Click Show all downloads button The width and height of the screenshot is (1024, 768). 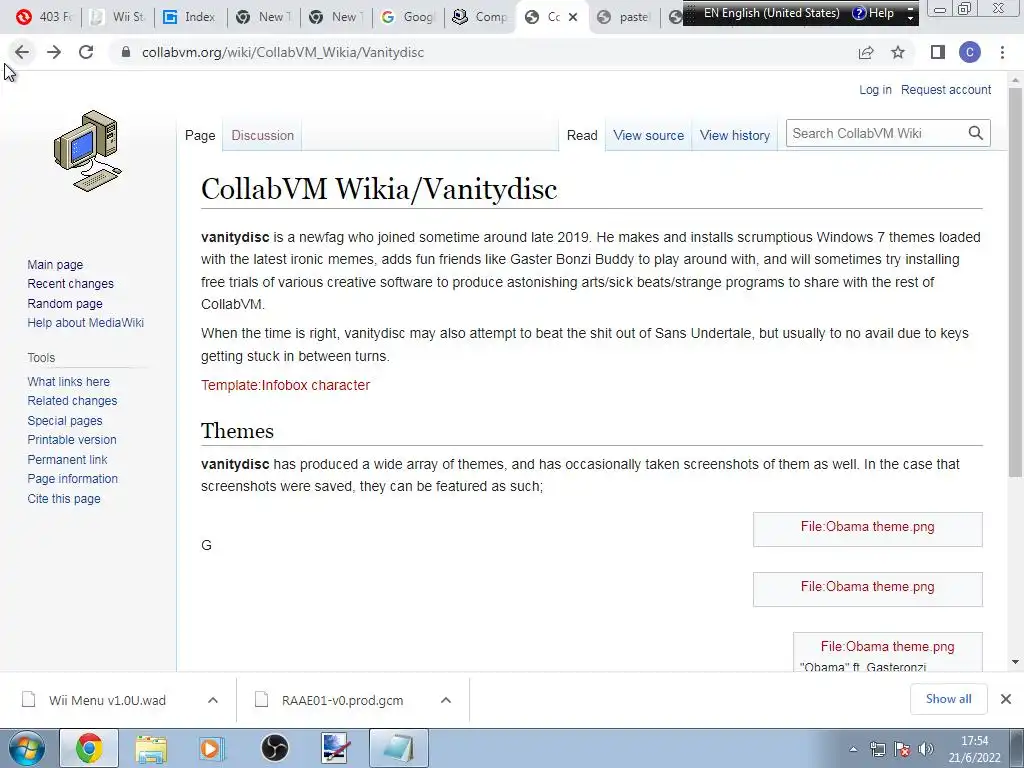948,699
